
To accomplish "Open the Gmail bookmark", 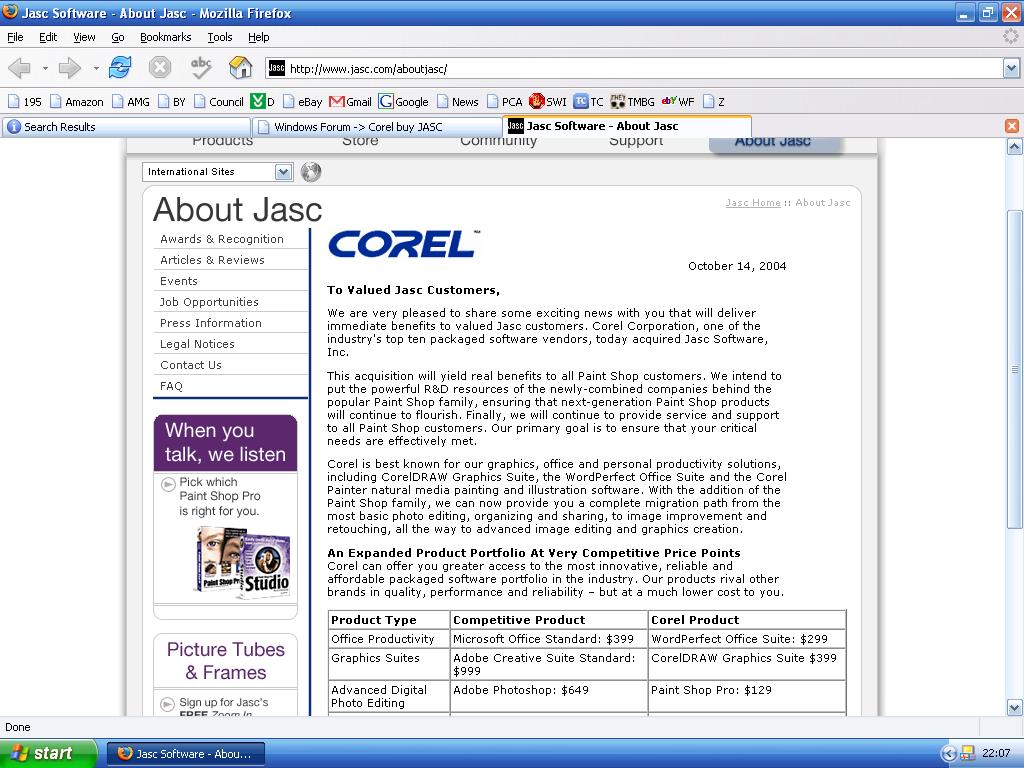I will [x=350, y=102].
